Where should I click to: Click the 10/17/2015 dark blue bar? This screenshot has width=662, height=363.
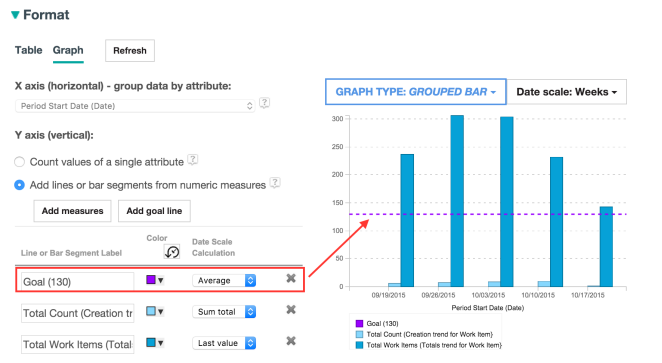point(606,247)
